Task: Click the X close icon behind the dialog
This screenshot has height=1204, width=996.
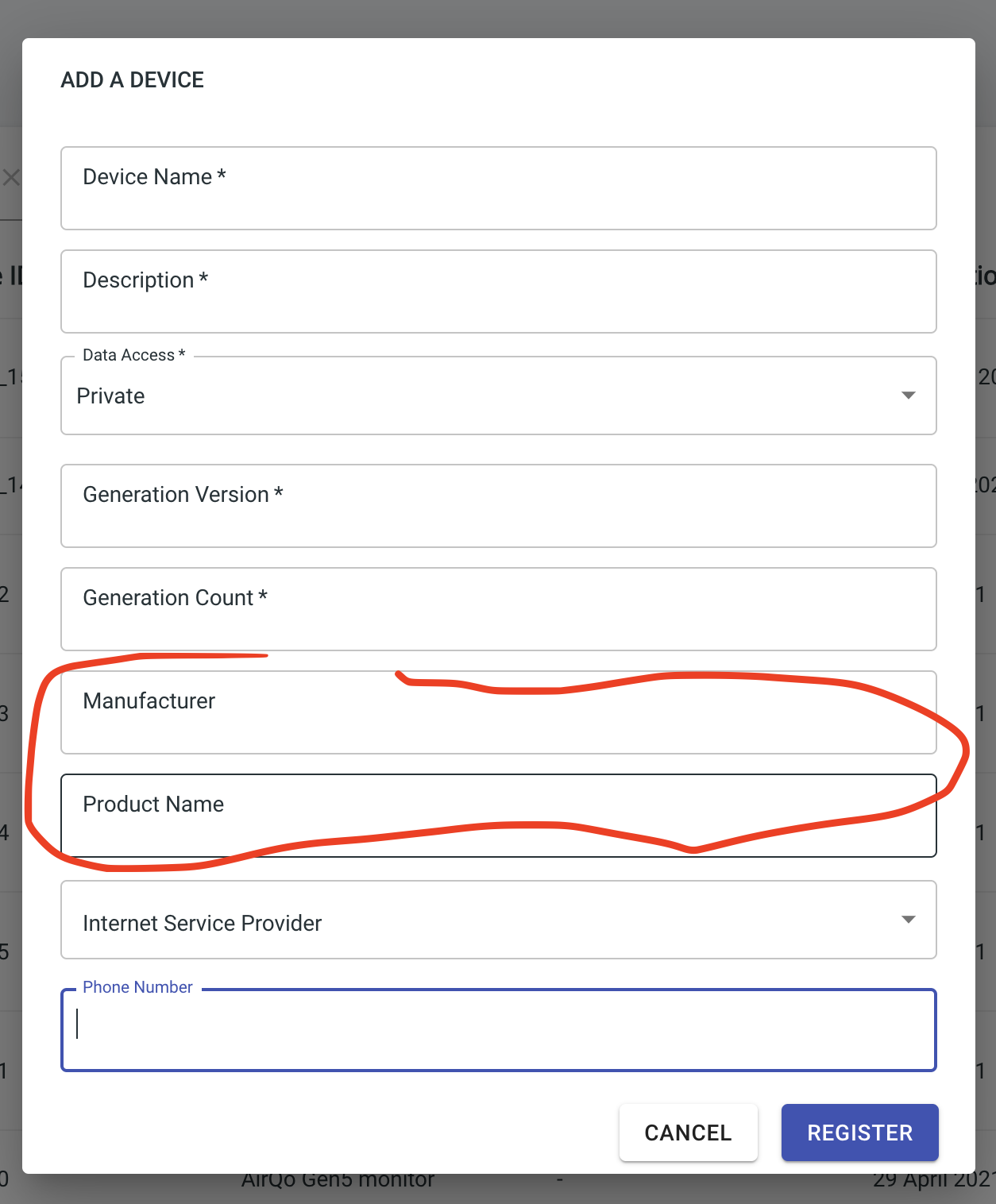Action: tap(10, 178)
